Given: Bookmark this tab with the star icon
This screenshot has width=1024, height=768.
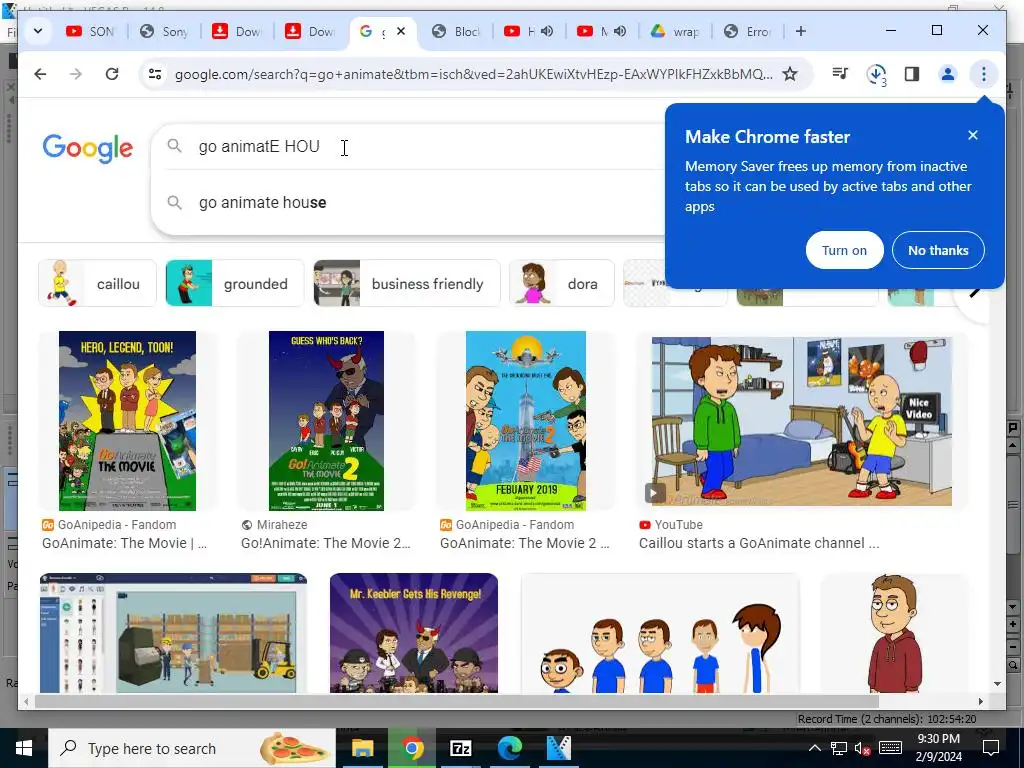Looking at the screenshot, I should [x=790, y=74].
